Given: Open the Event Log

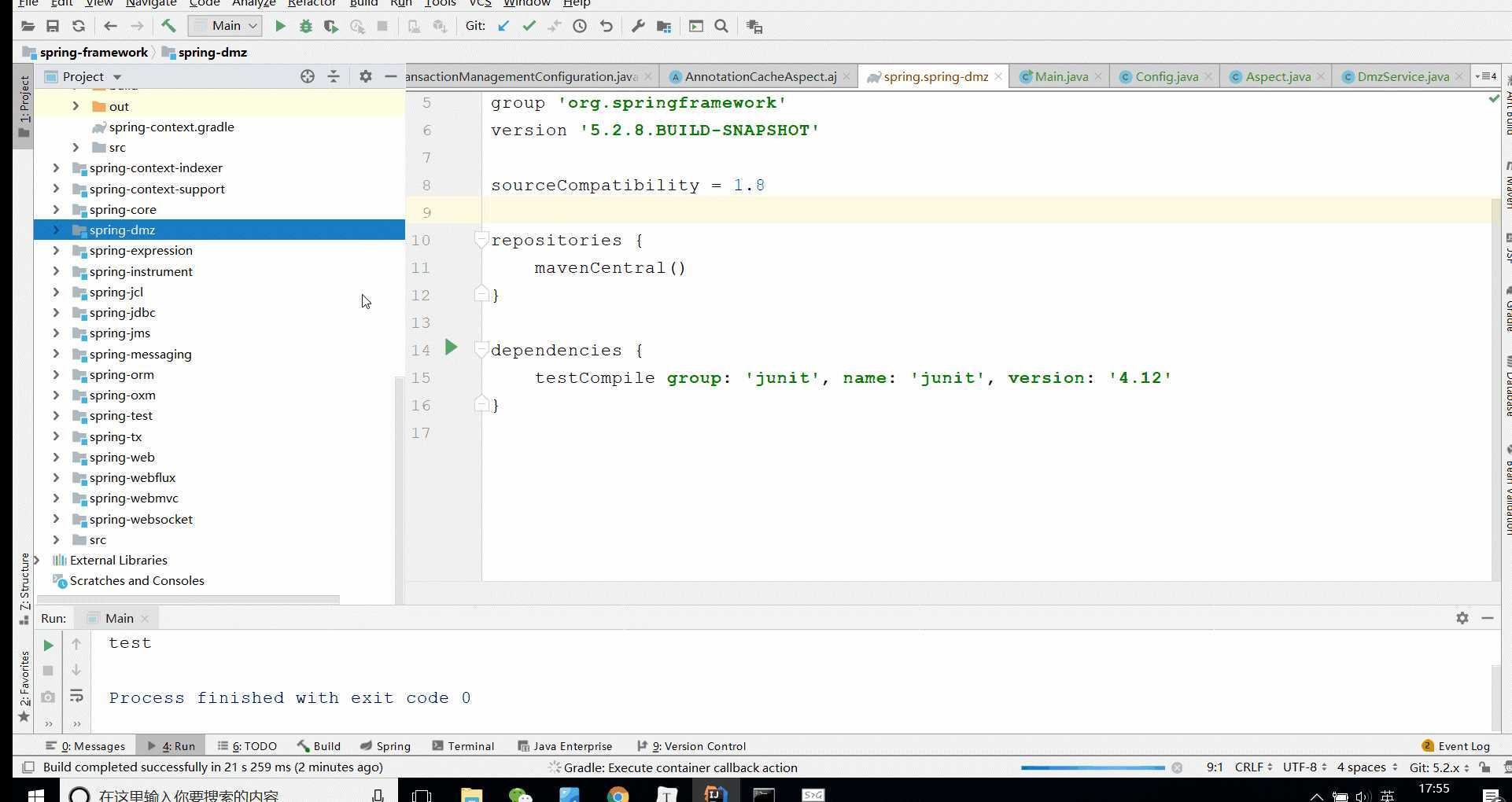Looking at the screenshot, I should [x=1456, y=746].
